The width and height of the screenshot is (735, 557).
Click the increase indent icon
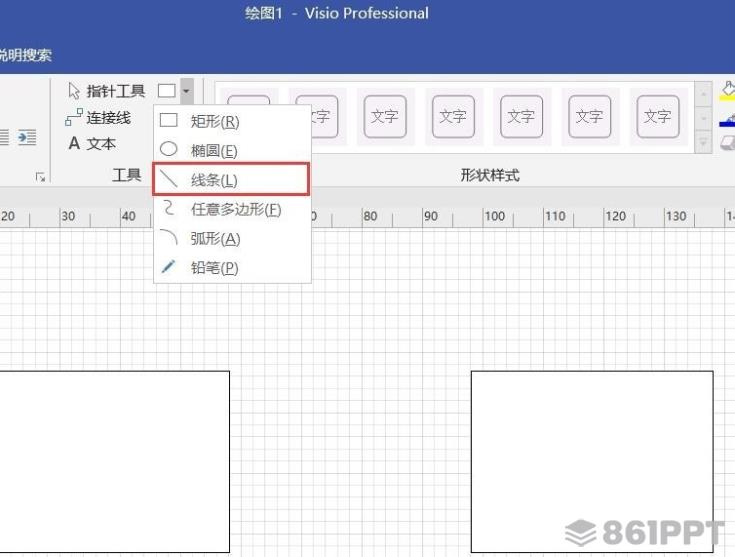(x=27, y=138)
